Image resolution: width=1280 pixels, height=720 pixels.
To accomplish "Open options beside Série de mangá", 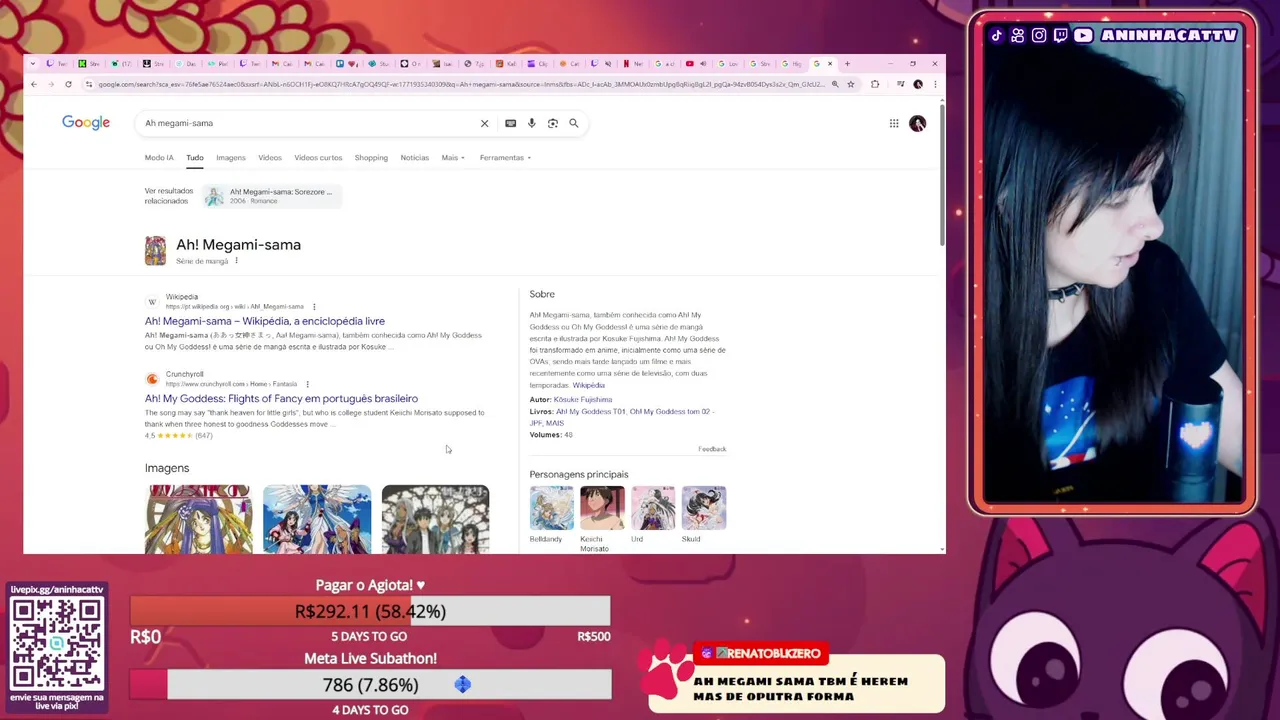I will pos(236,261).
